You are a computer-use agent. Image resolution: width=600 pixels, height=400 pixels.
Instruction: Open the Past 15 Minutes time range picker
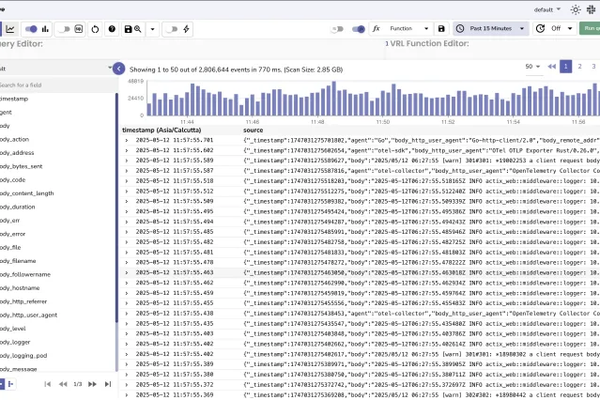pyautogui.click(x=491, y=29)
